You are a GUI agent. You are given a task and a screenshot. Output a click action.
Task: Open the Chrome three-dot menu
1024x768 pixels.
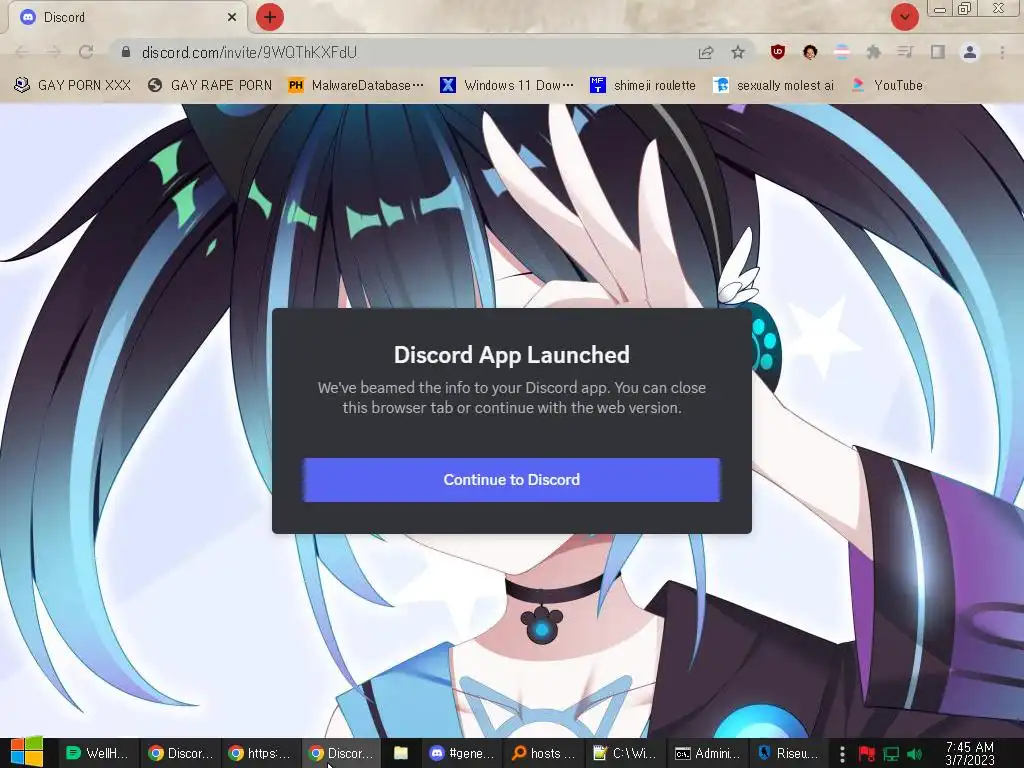1002,52
